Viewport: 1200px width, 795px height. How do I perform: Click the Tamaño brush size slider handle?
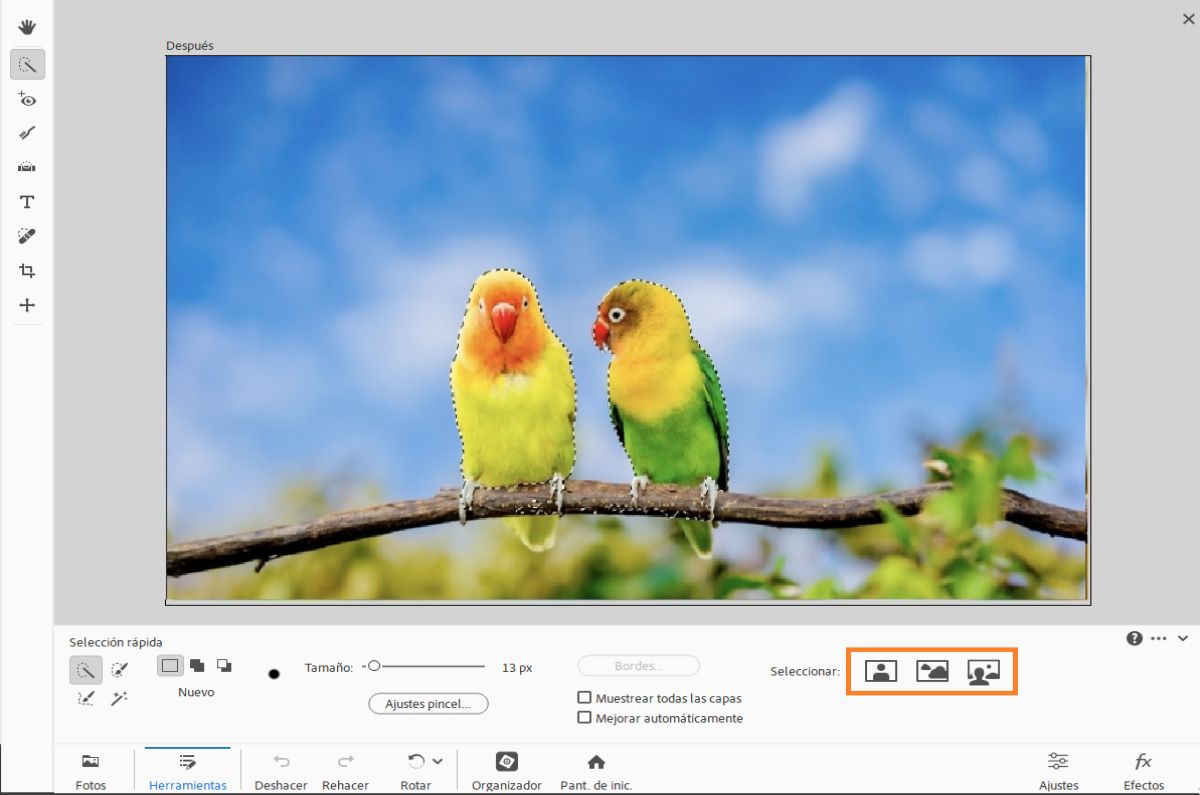click(374, 666)
